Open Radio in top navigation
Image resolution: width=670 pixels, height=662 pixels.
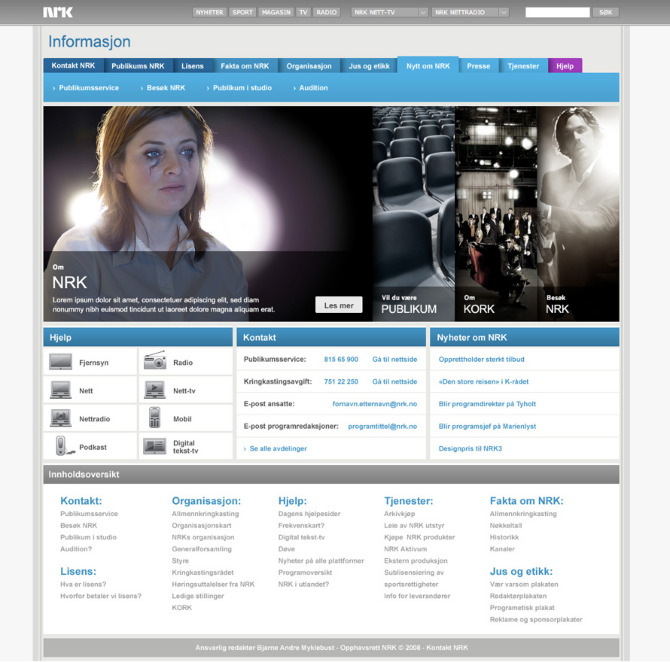[326, 12]
